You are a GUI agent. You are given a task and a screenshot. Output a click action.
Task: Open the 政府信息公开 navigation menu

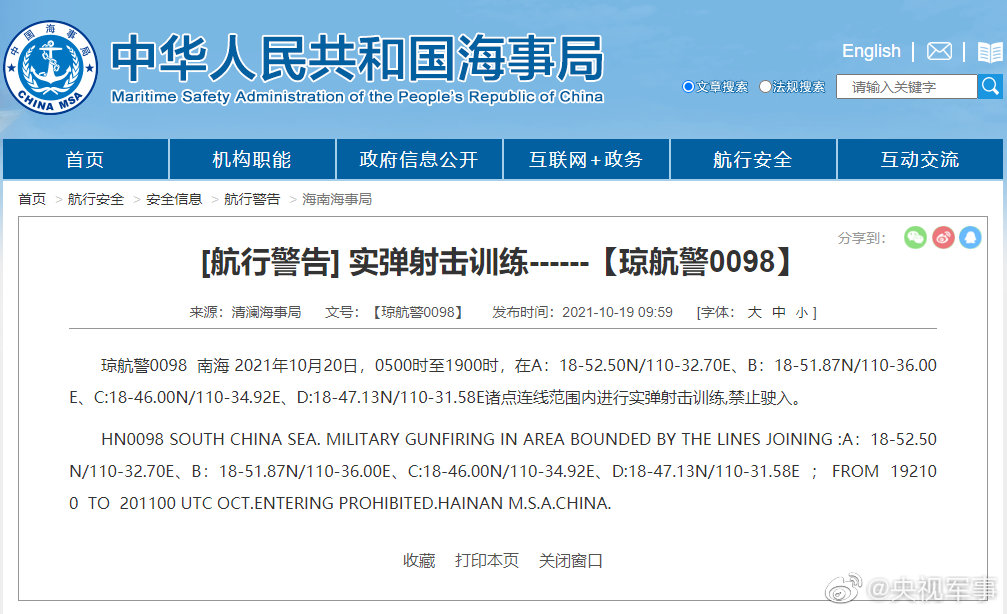[x=419, y=160]
